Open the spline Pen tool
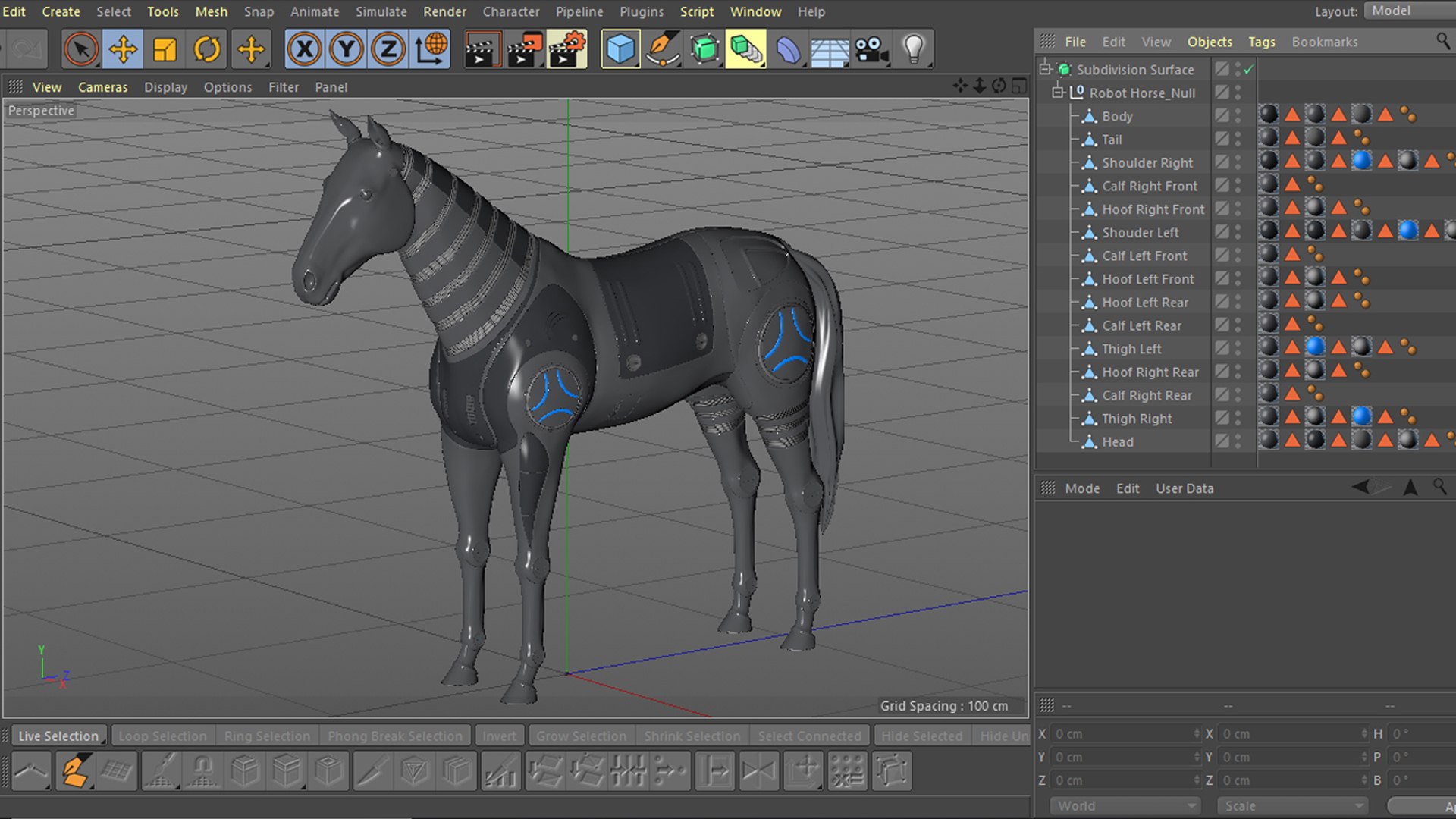The height and width of the screenshot is (819, 1456). point(663,49)
